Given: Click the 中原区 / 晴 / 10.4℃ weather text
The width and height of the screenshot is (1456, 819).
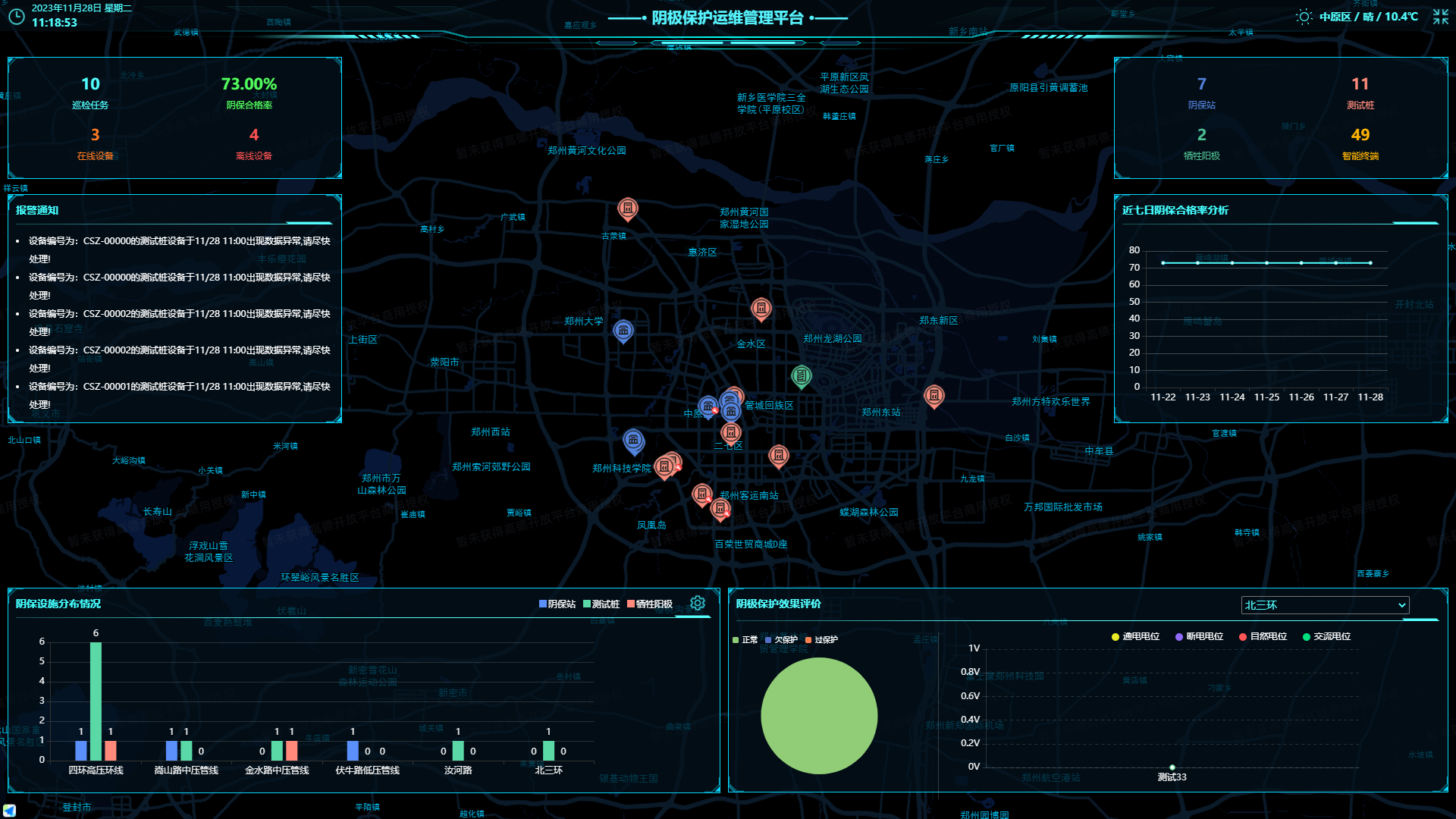Looking at the screenshot, I should (x=1369, y=17).
